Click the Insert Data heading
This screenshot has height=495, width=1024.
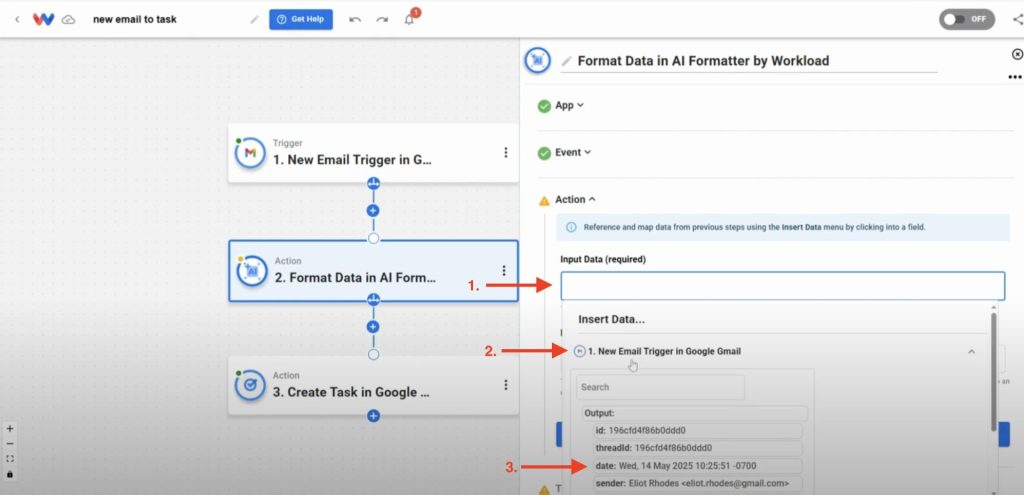612,320
